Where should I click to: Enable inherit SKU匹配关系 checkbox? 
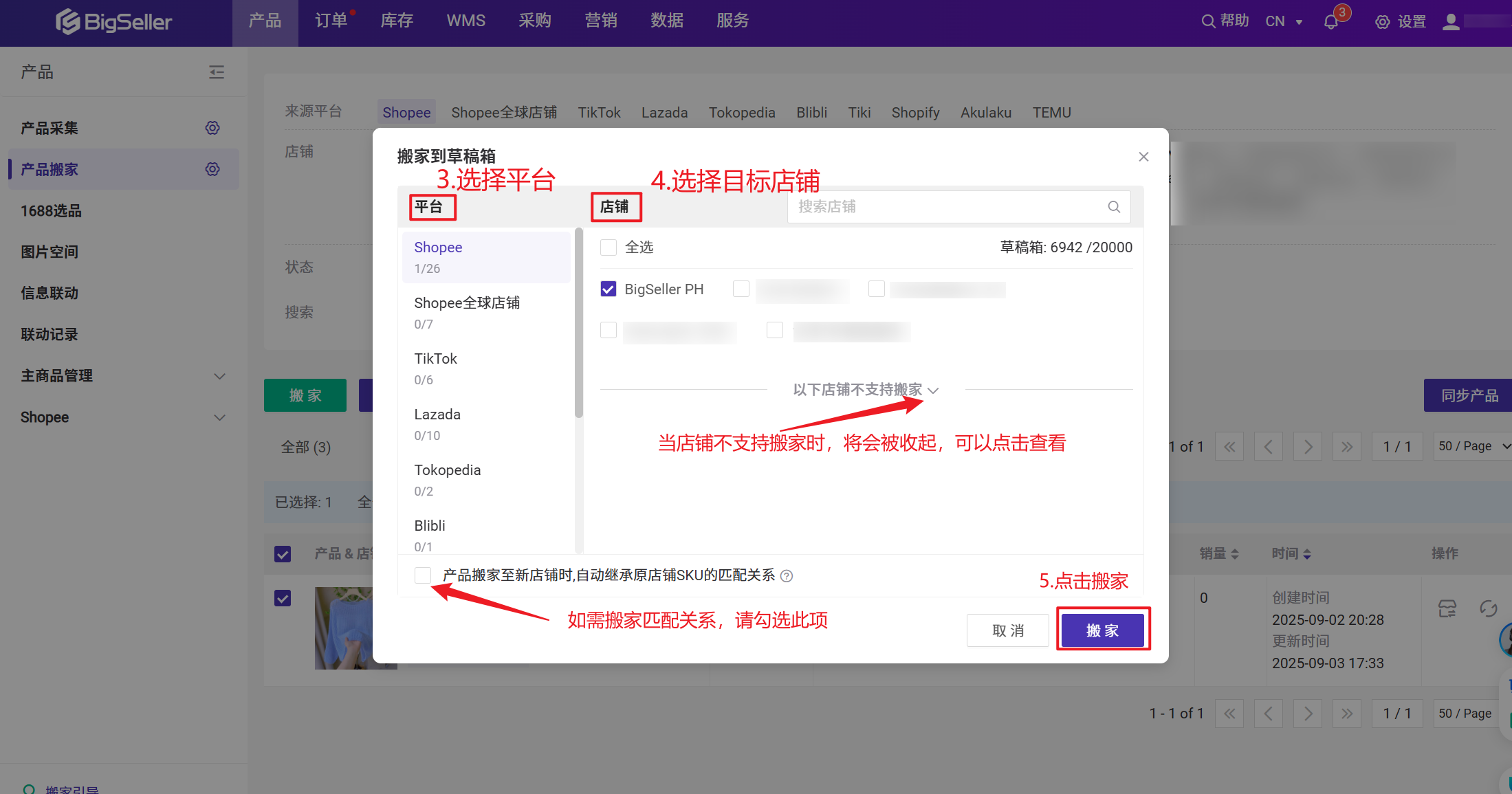click(423, 575)
